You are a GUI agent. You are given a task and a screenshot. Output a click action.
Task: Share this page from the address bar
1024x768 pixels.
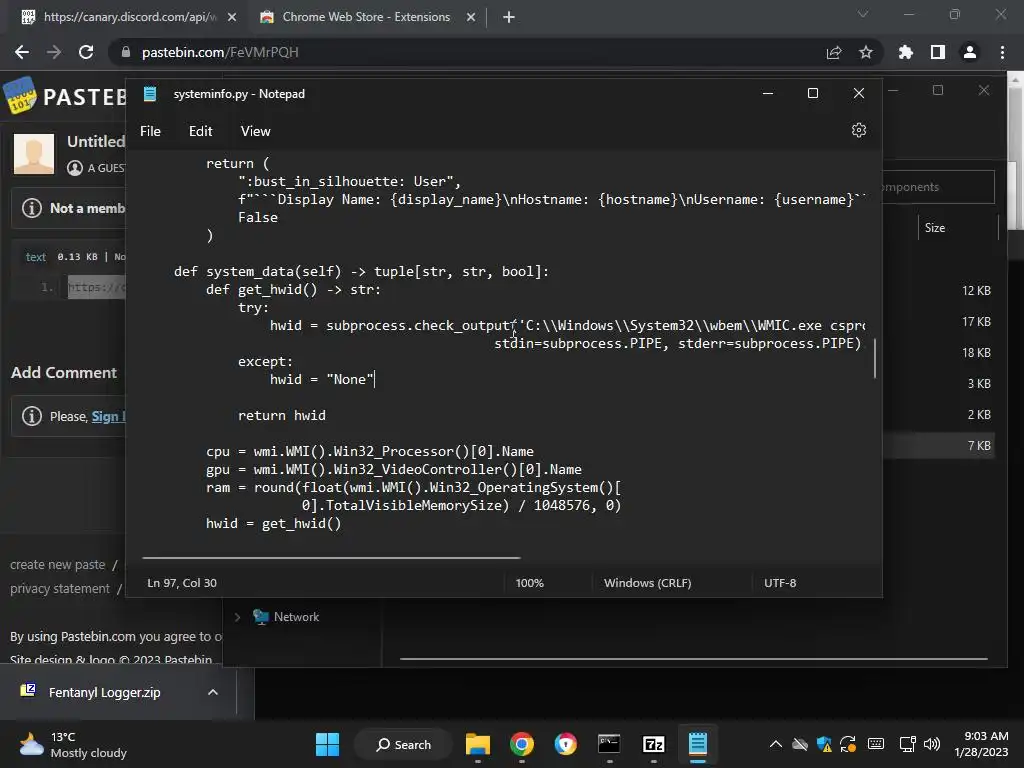point(834,52)
